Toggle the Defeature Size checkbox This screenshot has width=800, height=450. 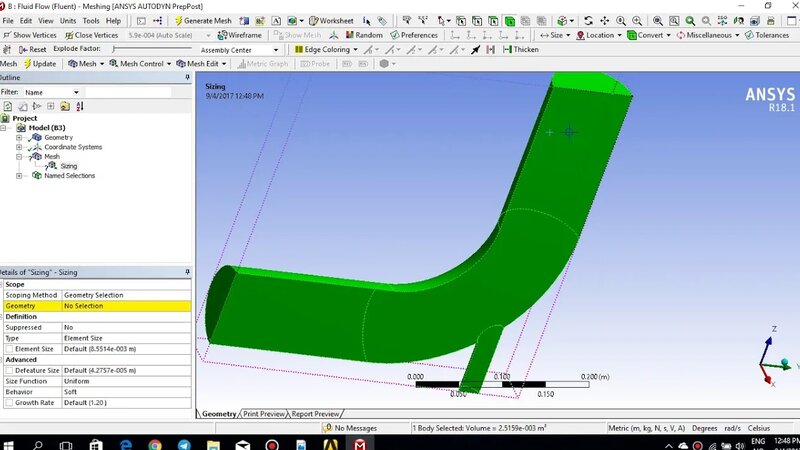pyautogui.click(x=9, y=370)
